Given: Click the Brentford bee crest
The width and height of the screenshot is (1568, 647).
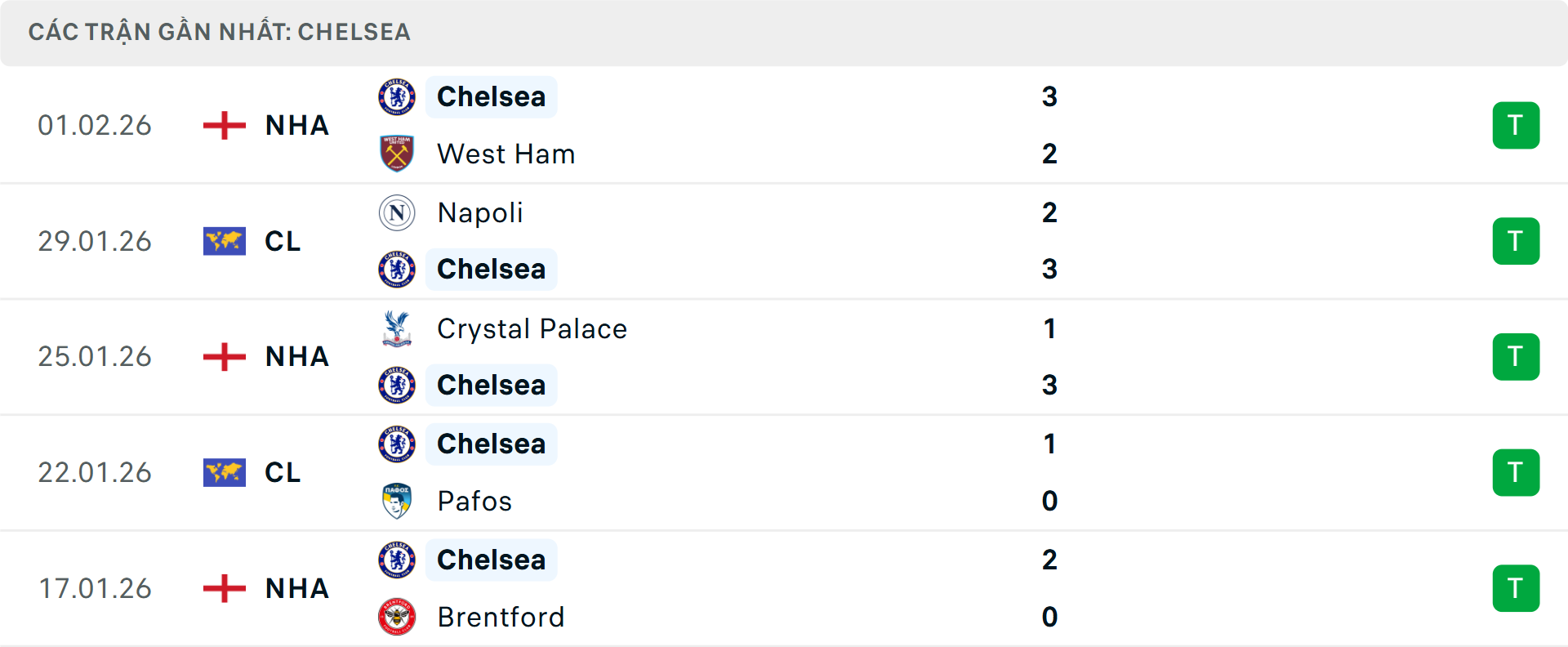Looking at the screenshot, I should pos(397,617).
